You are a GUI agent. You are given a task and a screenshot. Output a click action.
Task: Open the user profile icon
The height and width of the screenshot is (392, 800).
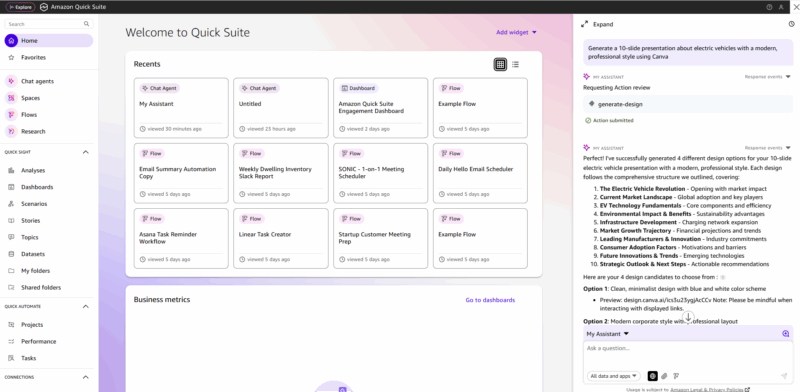click(x=781, y=7)
